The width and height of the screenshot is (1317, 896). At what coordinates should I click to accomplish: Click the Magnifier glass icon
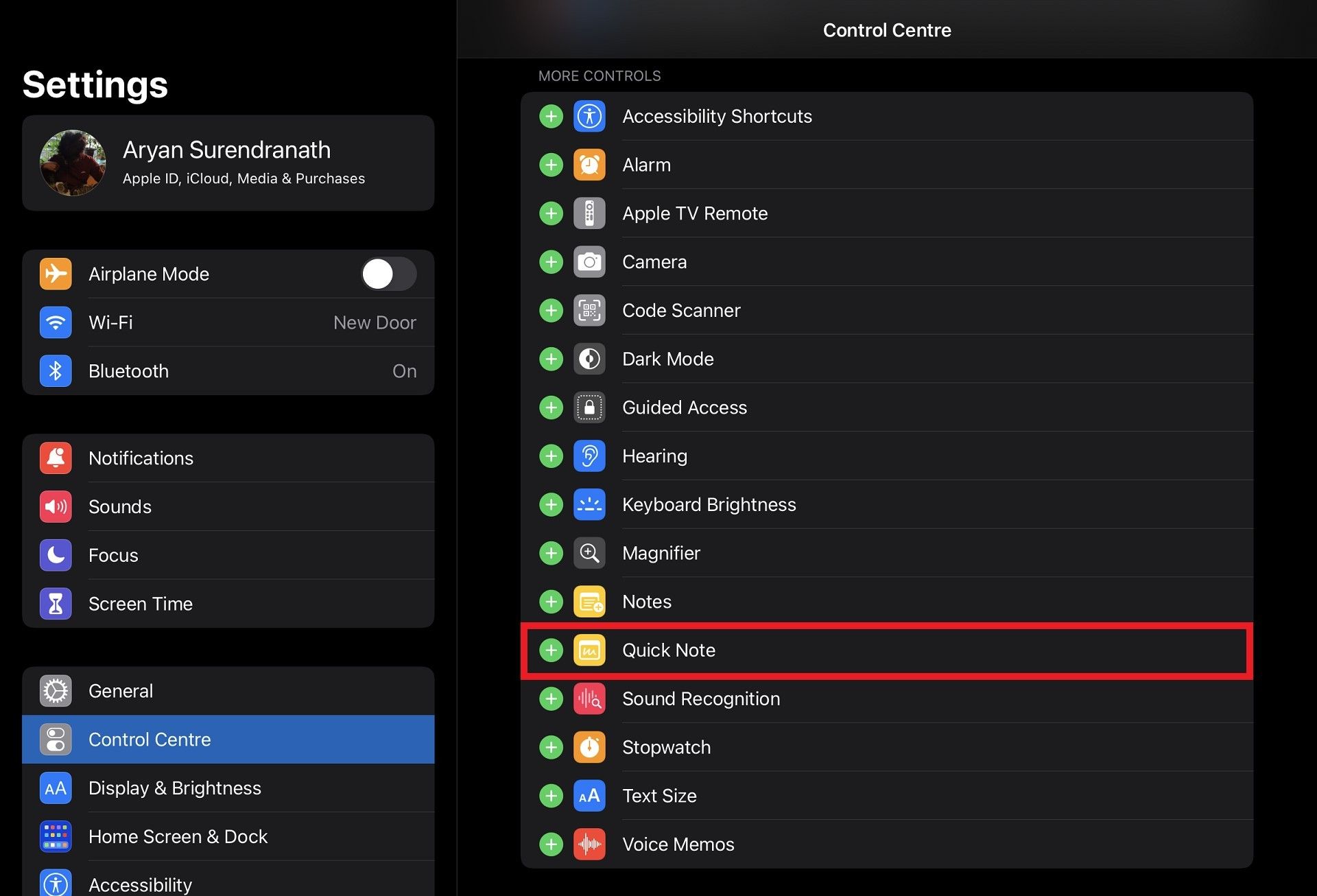point(589,553)
